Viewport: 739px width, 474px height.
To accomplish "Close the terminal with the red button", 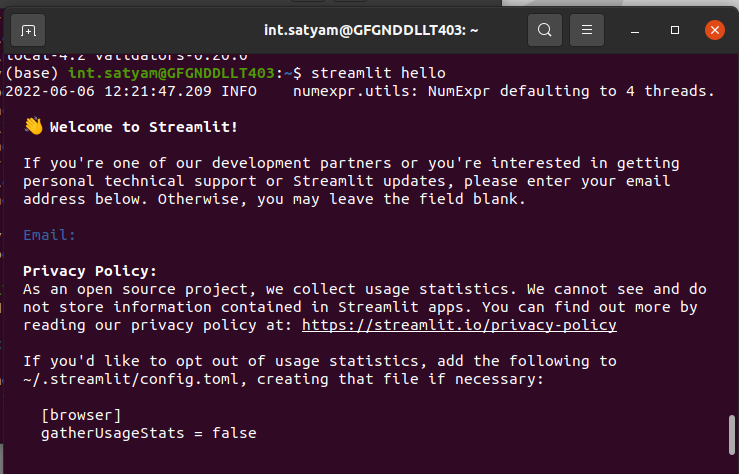I will (714, 30).
